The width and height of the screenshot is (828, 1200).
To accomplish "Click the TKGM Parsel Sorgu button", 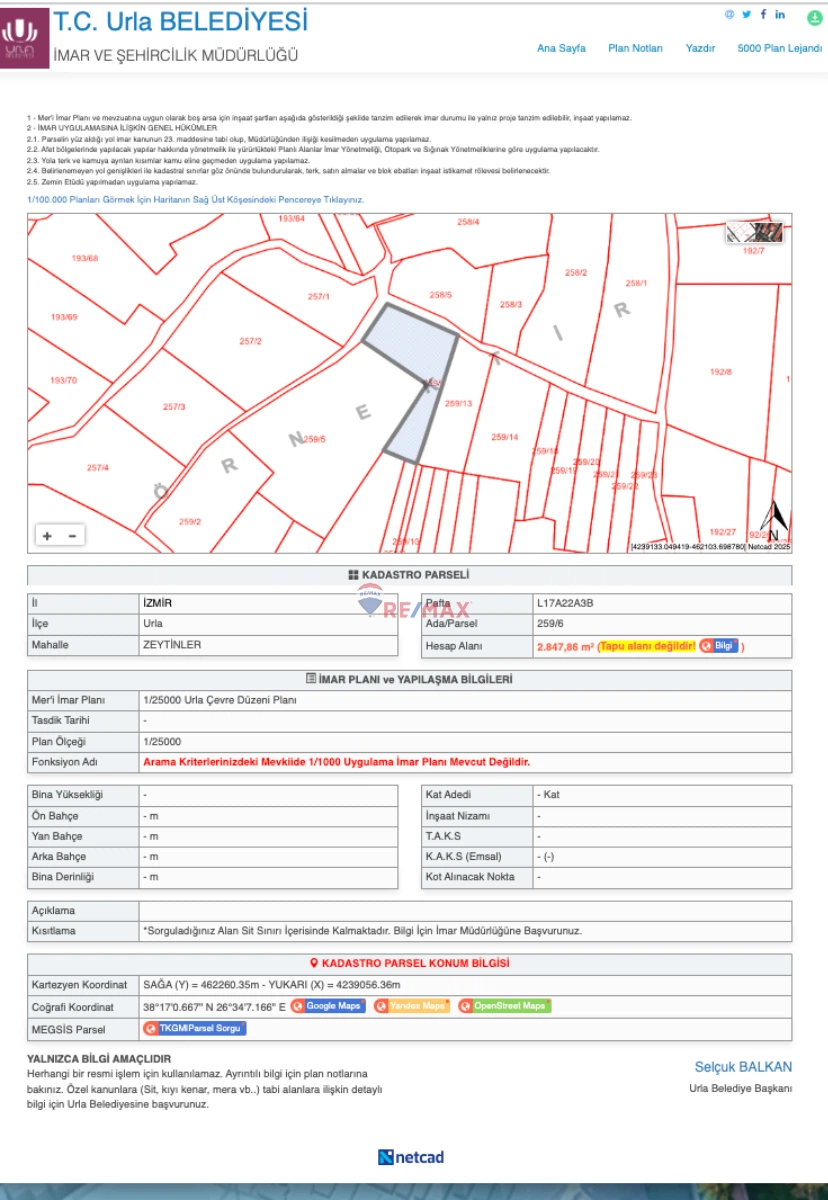I will [195, 1028].
